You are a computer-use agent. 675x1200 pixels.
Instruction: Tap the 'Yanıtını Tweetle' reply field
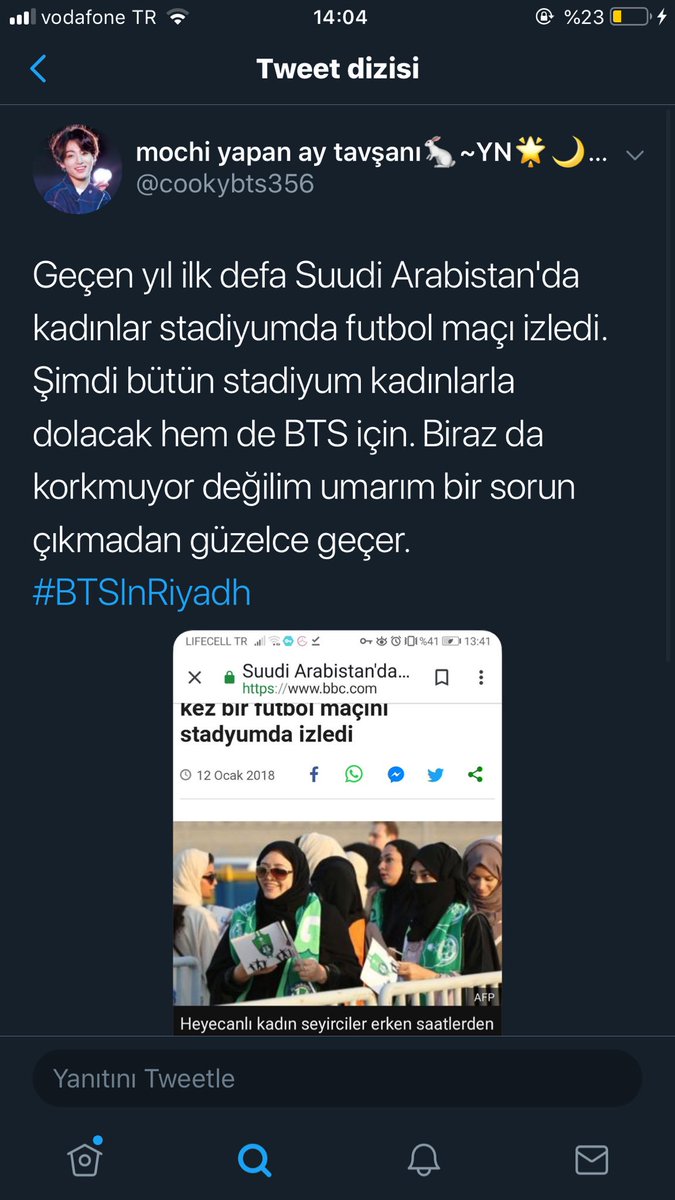point(337,1078)
